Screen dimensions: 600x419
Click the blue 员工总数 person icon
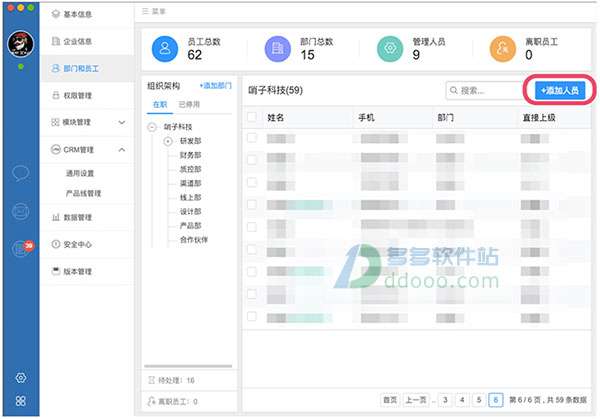(165, 49)
